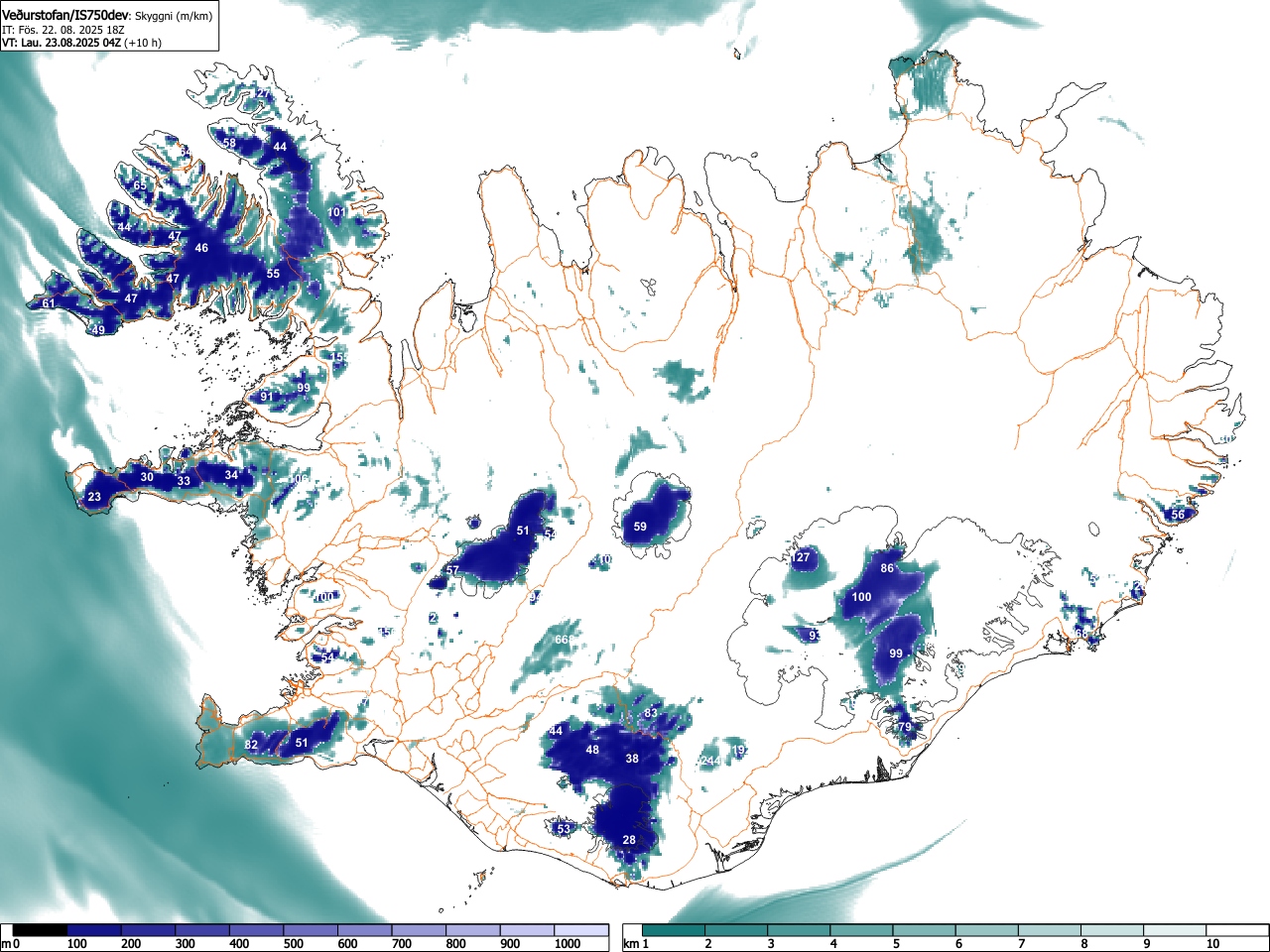
Task: Click visibility value 33 on the map
Action: click(184, 481)
